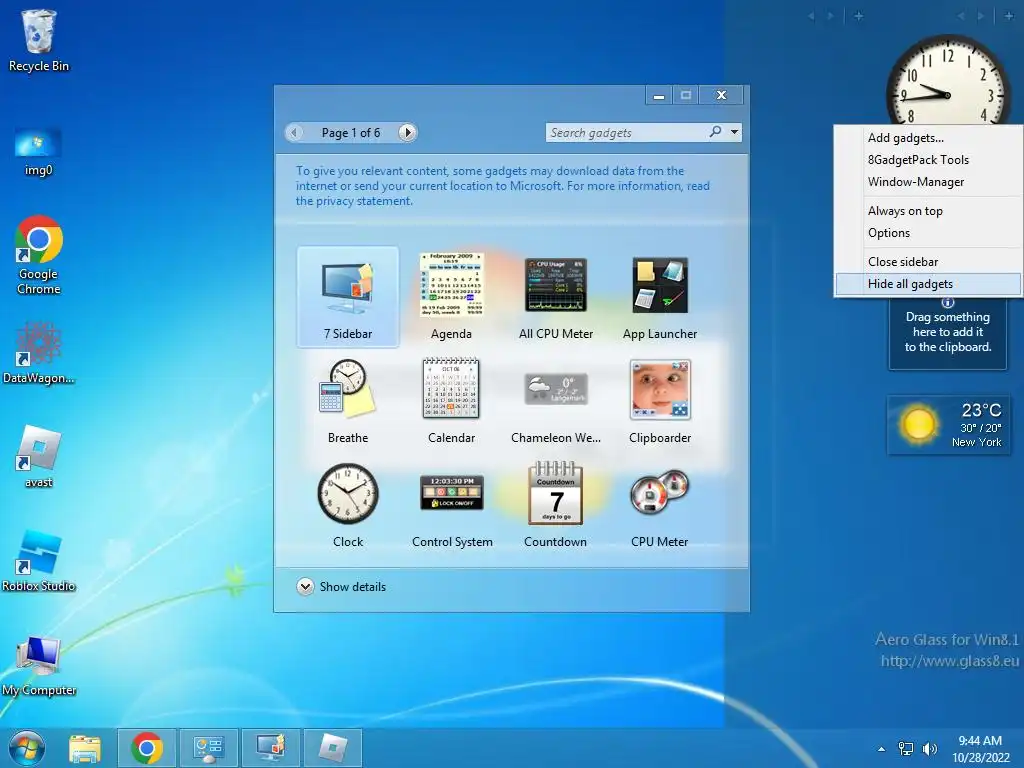The image size is (1024, 768).
Task: Select the Clock gadget
Action: point(347,505)
